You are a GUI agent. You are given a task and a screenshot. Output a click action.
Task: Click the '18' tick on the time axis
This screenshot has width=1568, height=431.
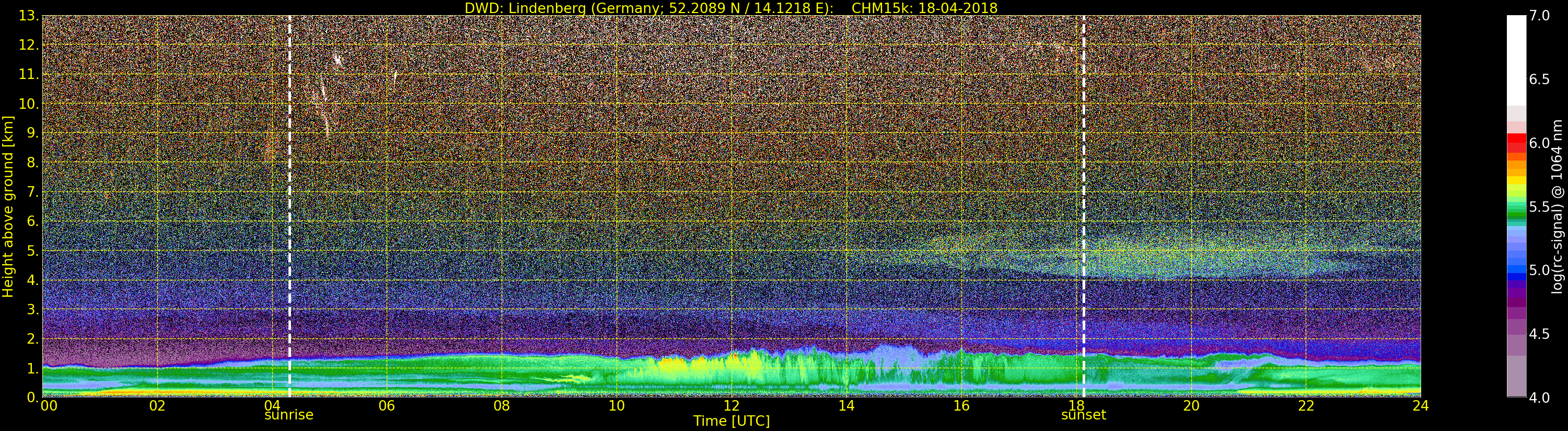click(1076, 406)
